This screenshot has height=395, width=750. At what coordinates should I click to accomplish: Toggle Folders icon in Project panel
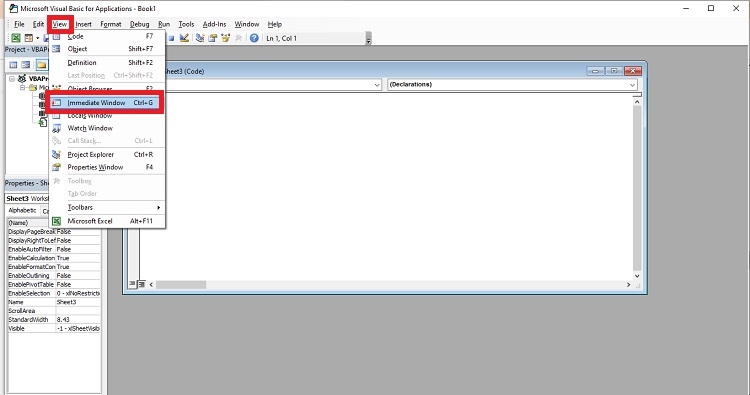42,65
